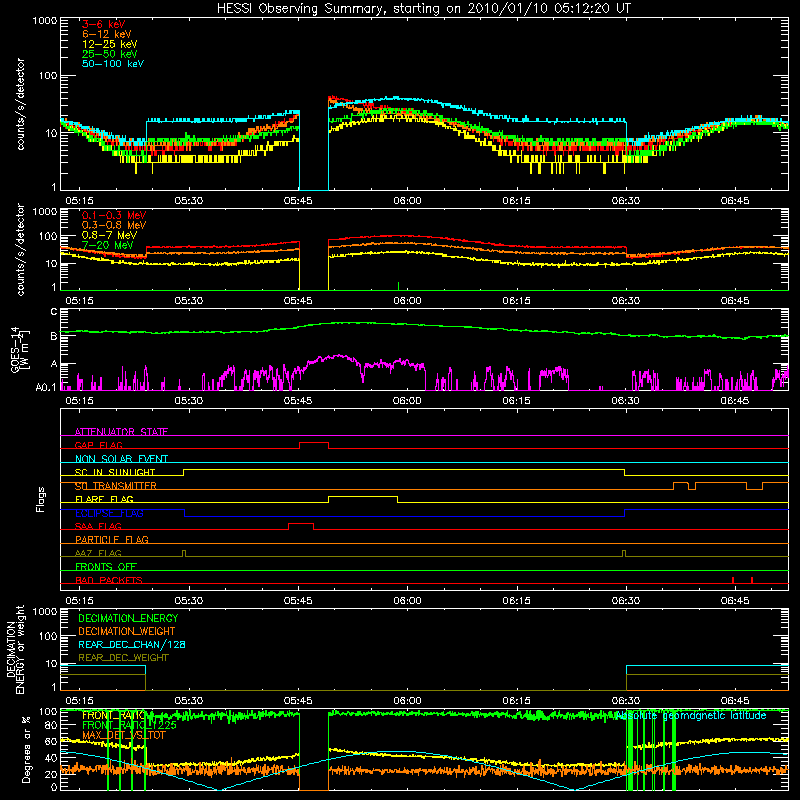Click the GOES-14 axis label
This screenshot has height=800, width=800.
20,349
